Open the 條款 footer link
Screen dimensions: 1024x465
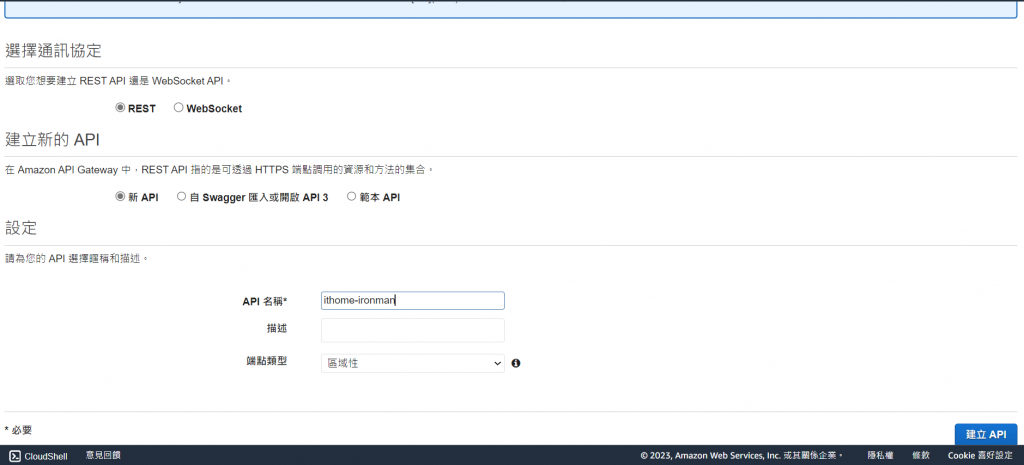point(921,455)
